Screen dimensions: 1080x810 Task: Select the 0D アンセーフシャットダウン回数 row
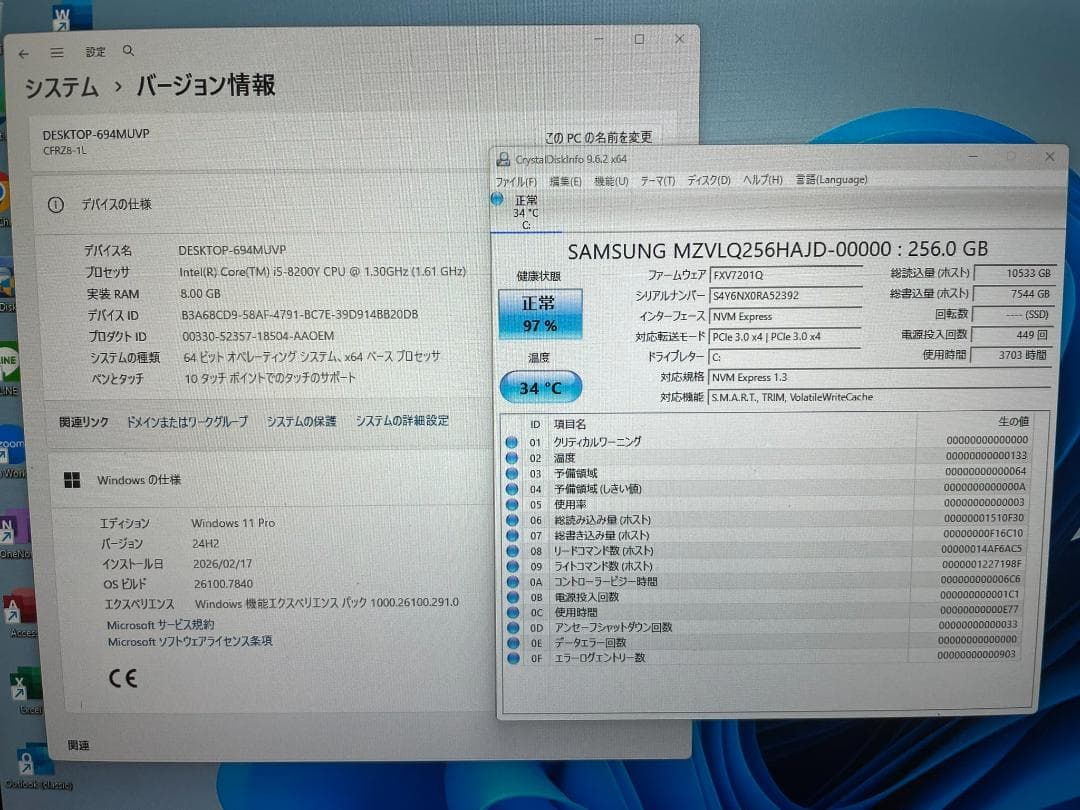(x=763, y=627)
